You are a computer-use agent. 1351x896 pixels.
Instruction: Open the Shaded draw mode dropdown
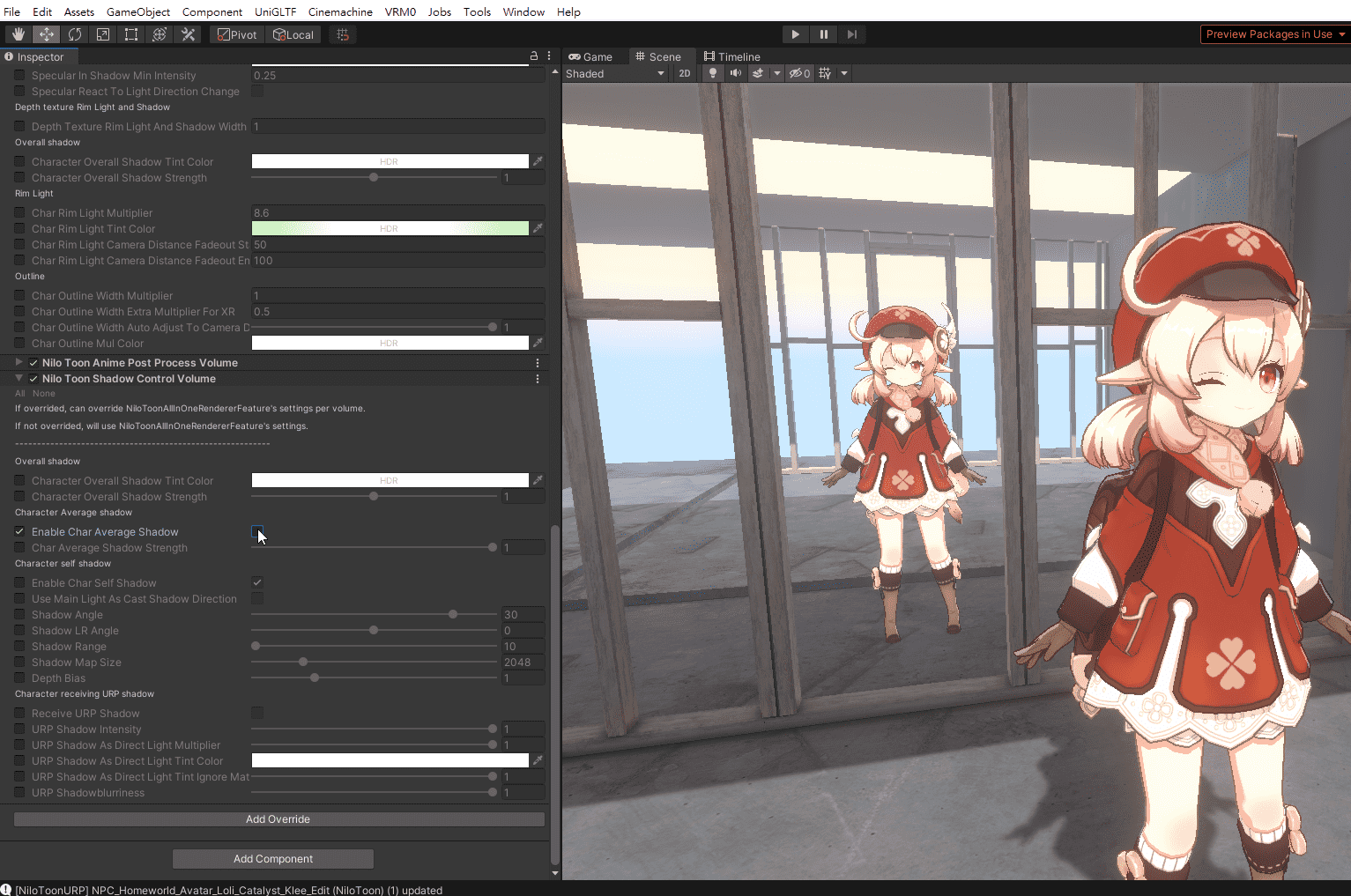pyautogui.click(x=615, y=73)
